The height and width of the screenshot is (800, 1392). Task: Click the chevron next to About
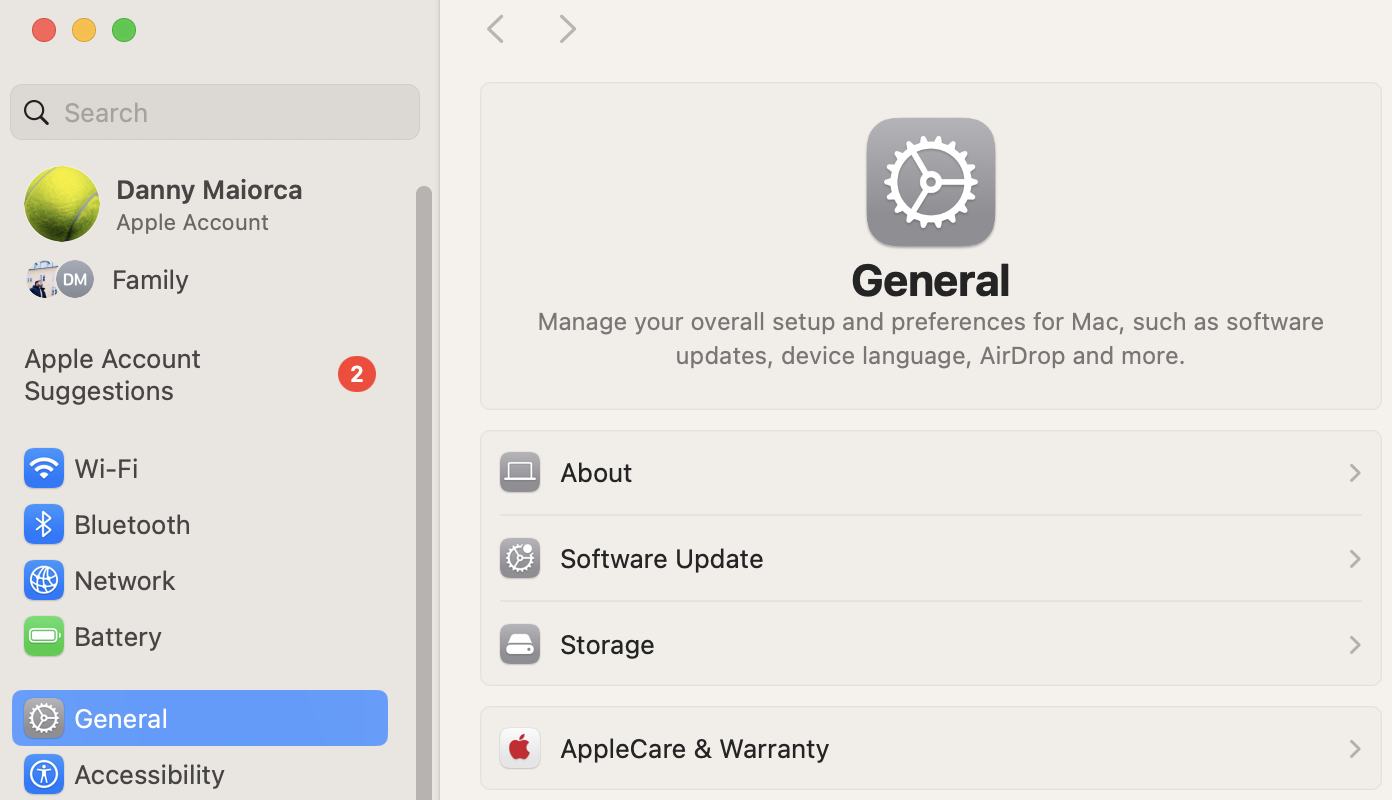coord(1354,472)
